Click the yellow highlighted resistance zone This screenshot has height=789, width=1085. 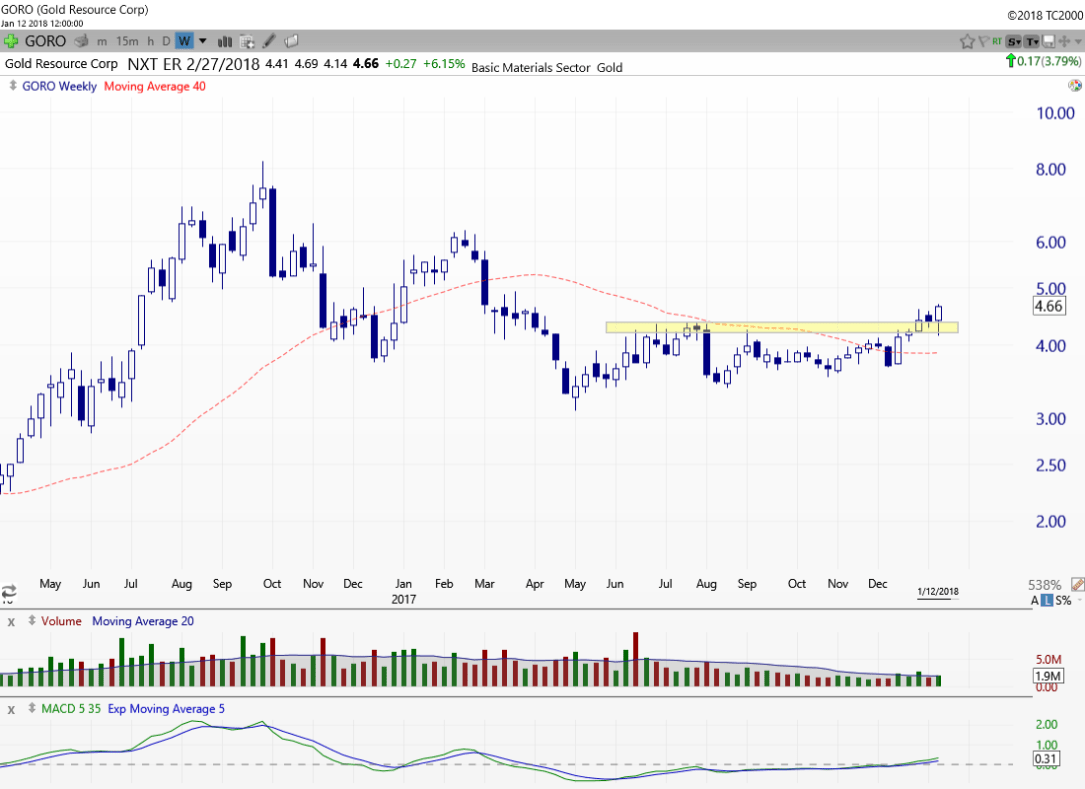tap(780, 327)
